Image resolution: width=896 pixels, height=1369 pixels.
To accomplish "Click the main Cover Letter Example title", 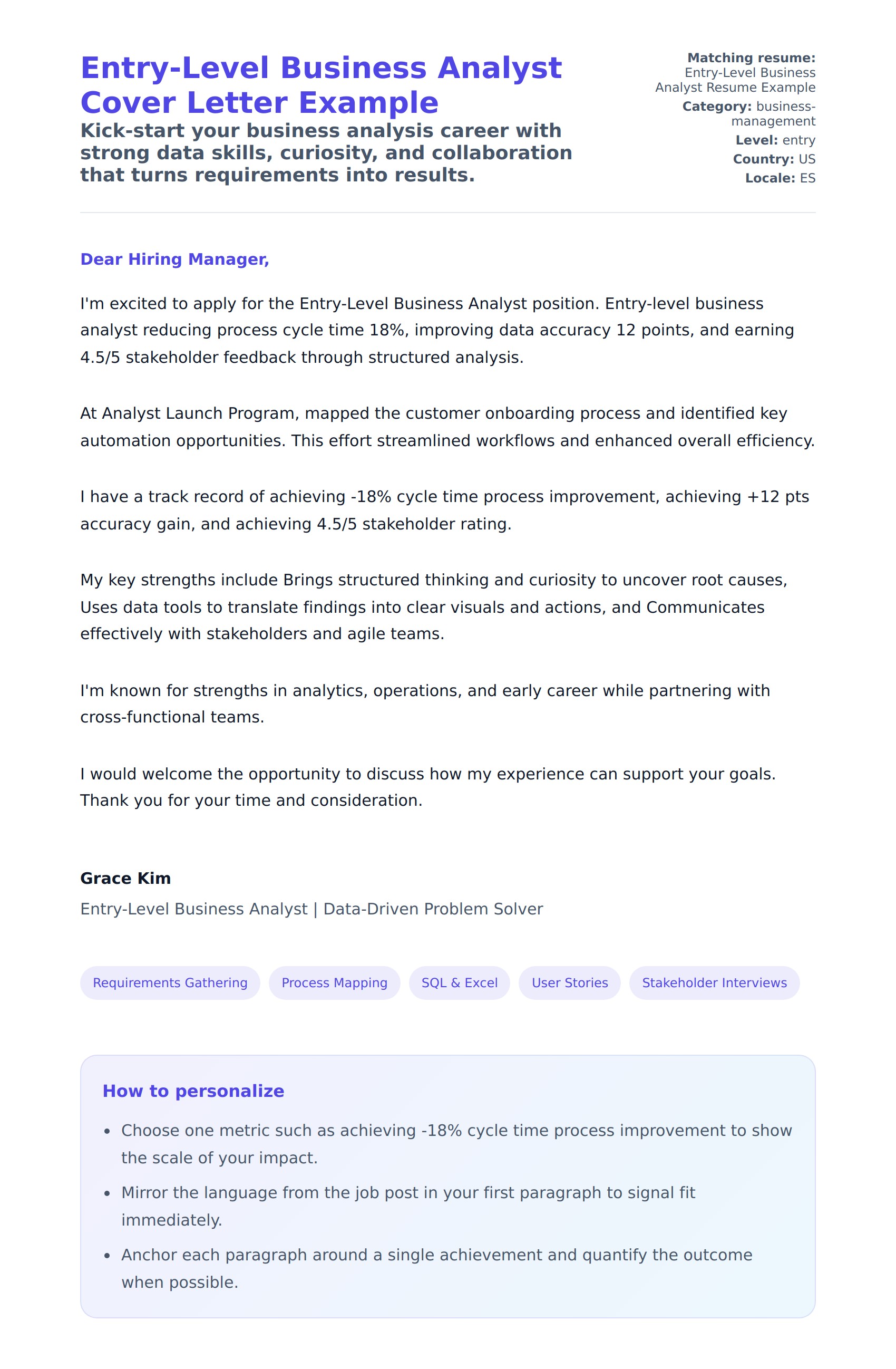I will point(320,85).
